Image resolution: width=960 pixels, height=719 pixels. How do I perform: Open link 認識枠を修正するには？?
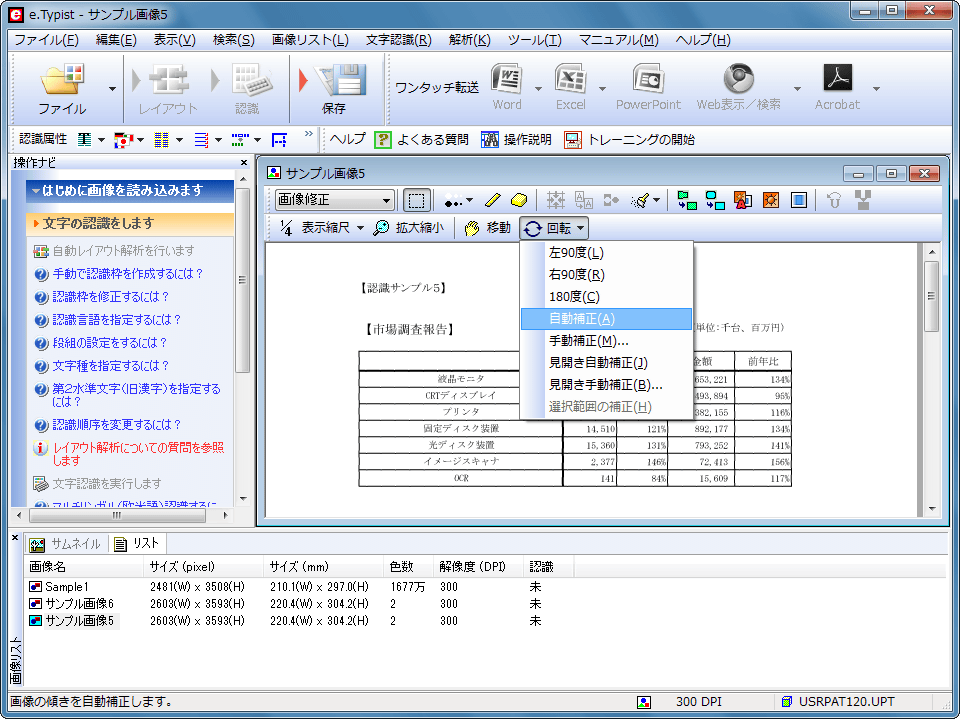pyautogui.click(x=110, y=297)
